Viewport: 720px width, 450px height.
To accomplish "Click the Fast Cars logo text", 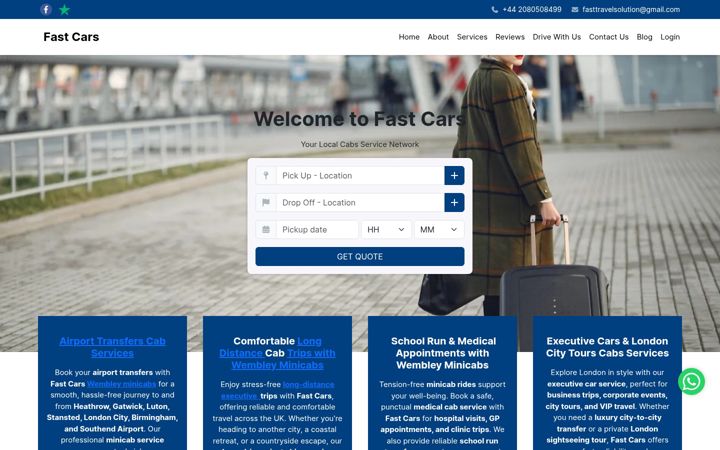I will [71, 37].
